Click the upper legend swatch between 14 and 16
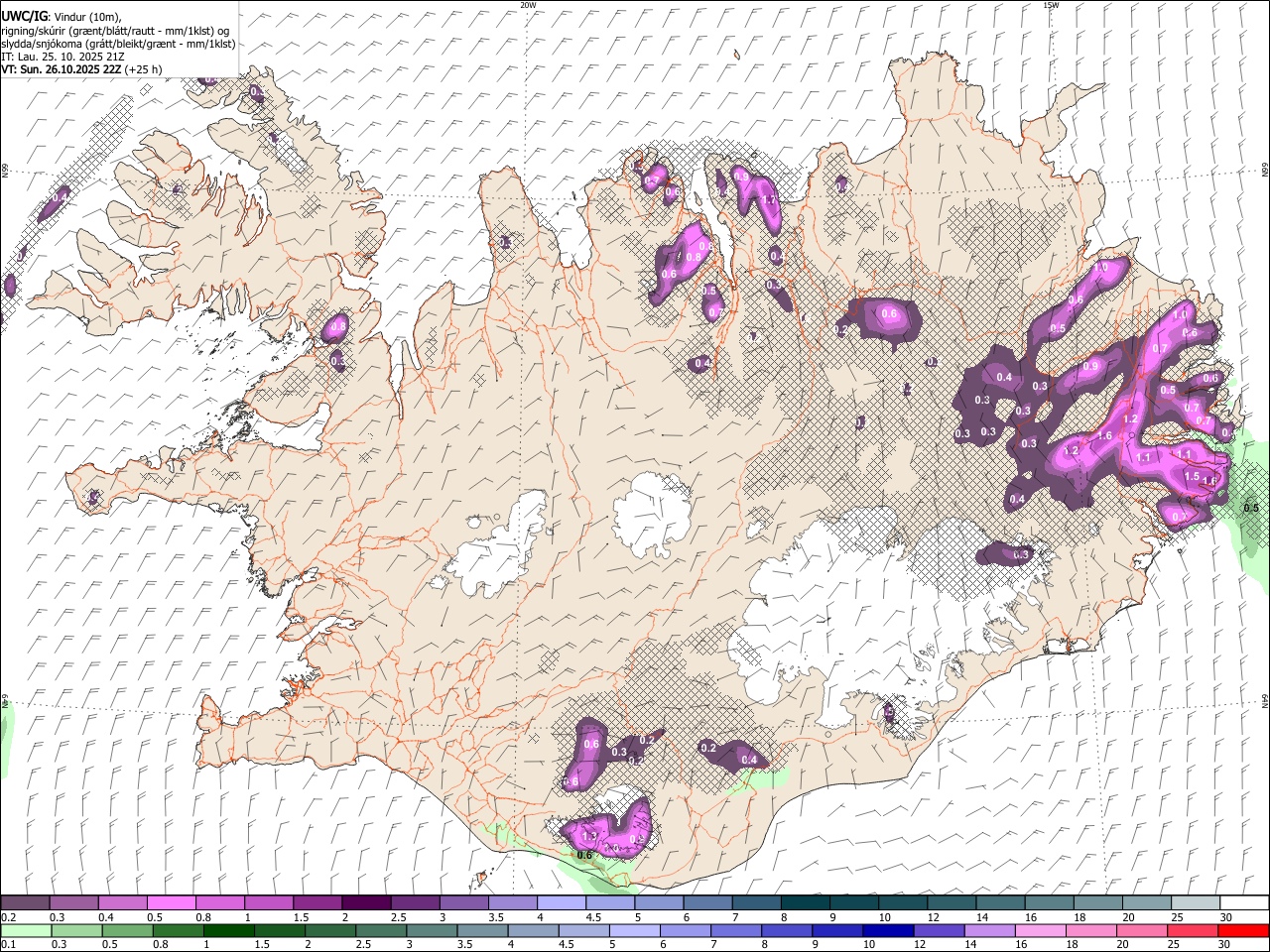Image resolution: width=1270 pixels, height=952 pixels. click(1000, 902)
